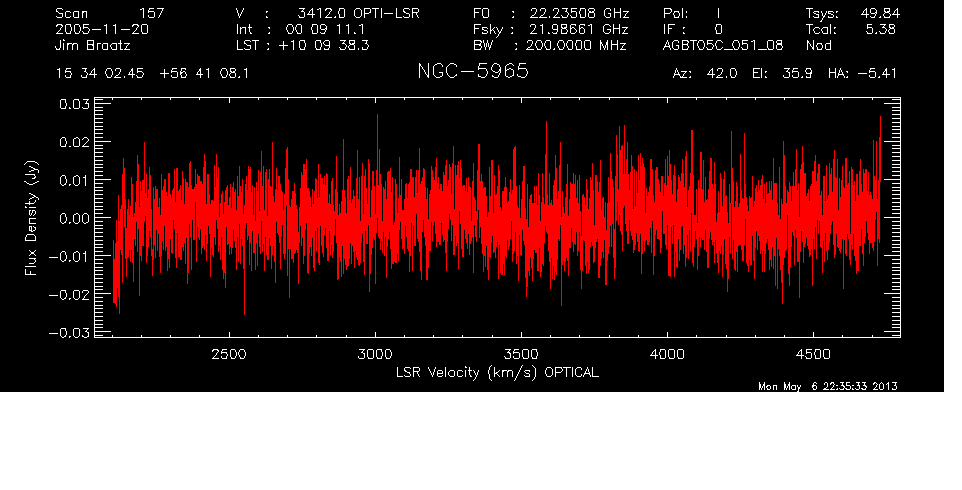The height and width of the screenshot is (490, 962).
Task: Click the 'IF : 0' label
Action: tap(693, 29)
